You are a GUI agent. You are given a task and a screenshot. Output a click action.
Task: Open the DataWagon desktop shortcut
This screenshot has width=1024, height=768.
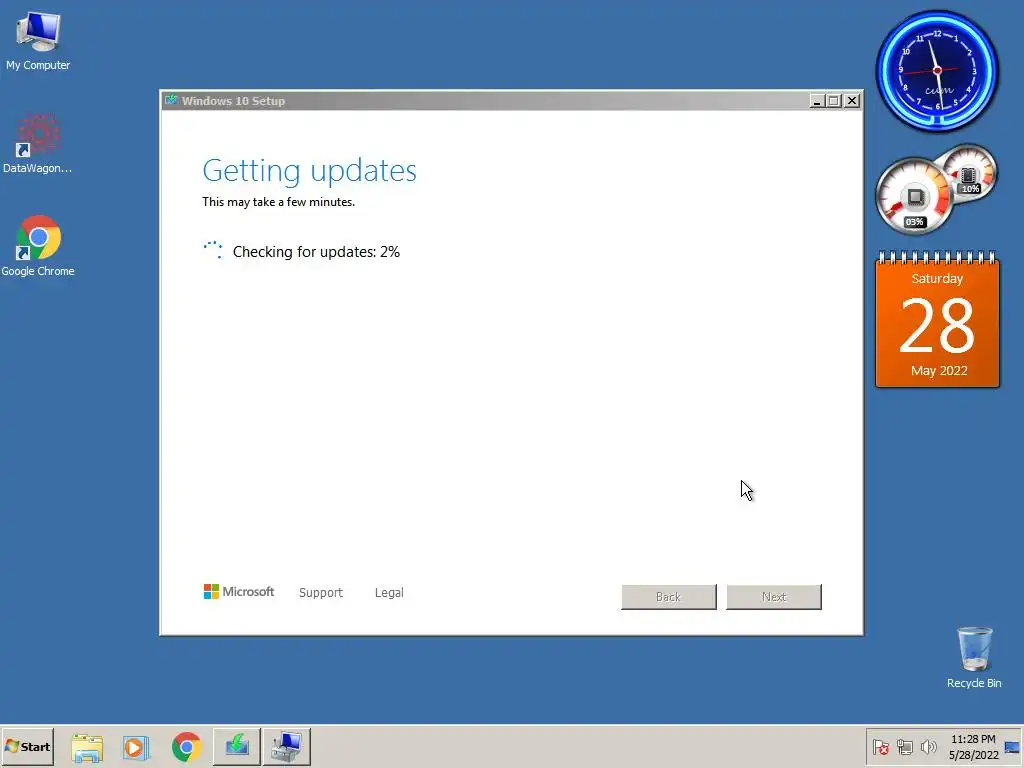tap(37, 144)
